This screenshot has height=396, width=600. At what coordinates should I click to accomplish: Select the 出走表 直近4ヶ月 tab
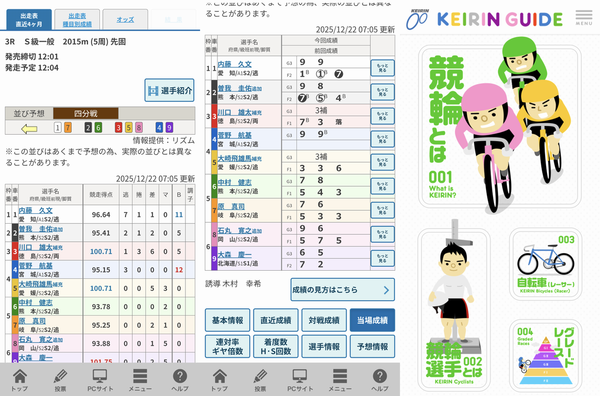(29, 20)
